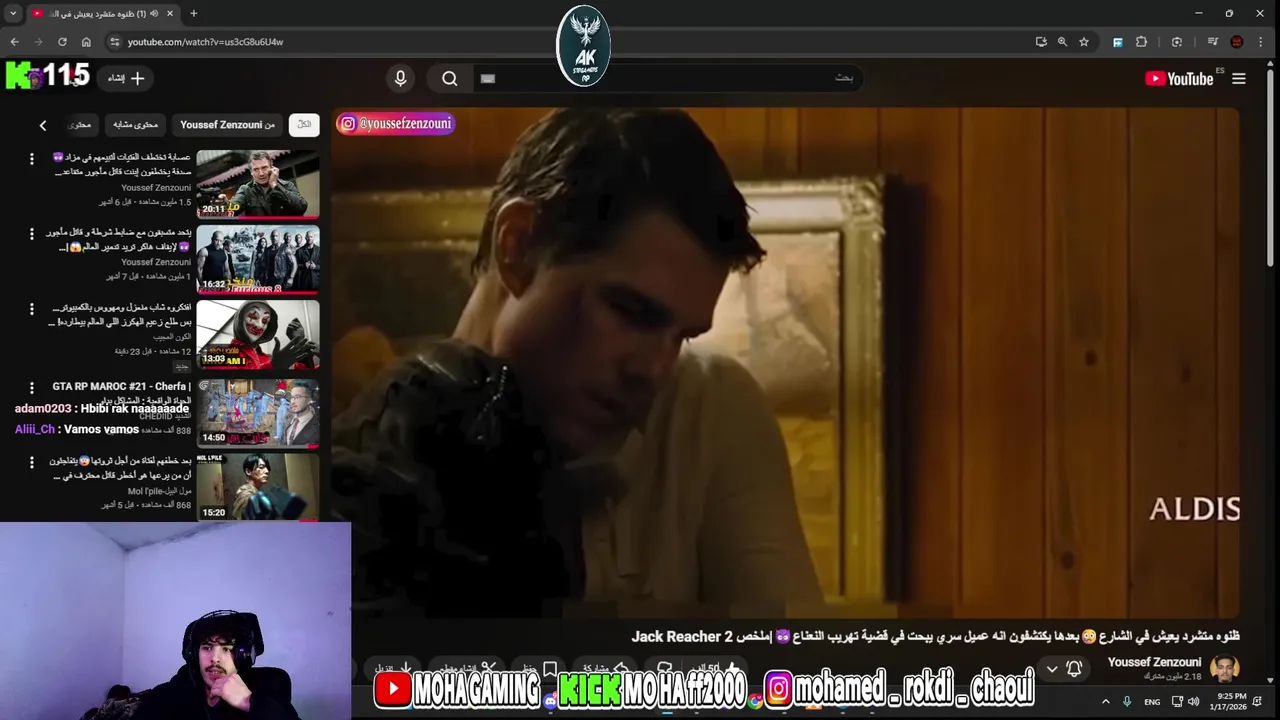1280x720 pixels.
Task: Open the zoom level magnifier icon
Action: (1062, 42)
